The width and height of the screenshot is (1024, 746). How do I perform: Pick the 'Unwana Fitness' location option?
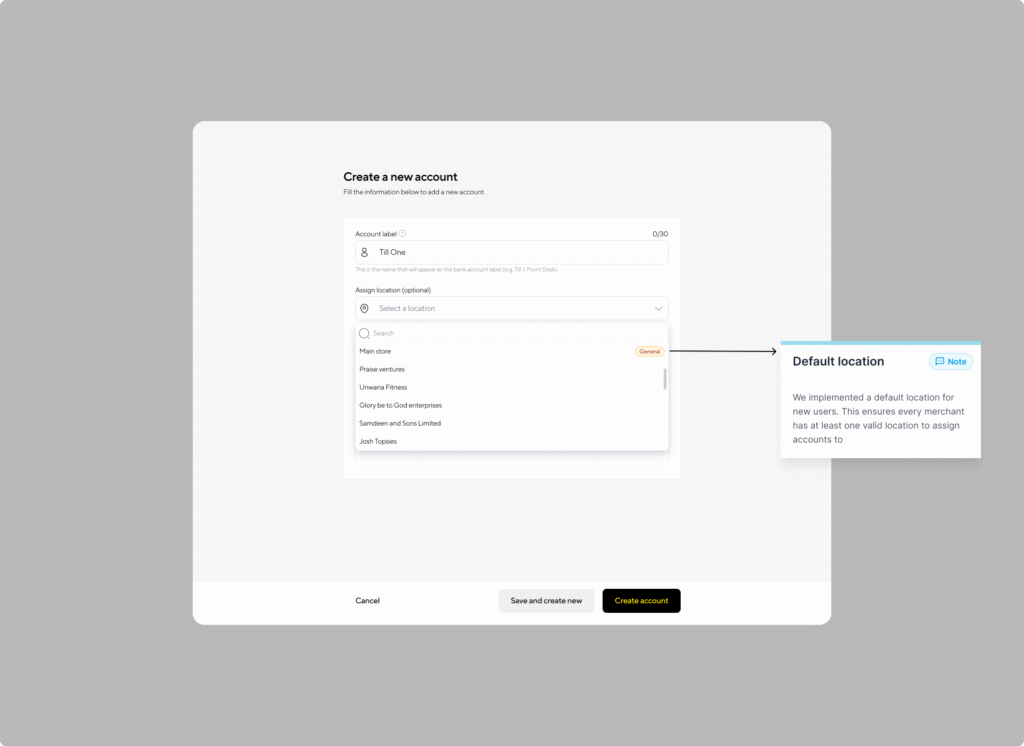coord(383,388)
